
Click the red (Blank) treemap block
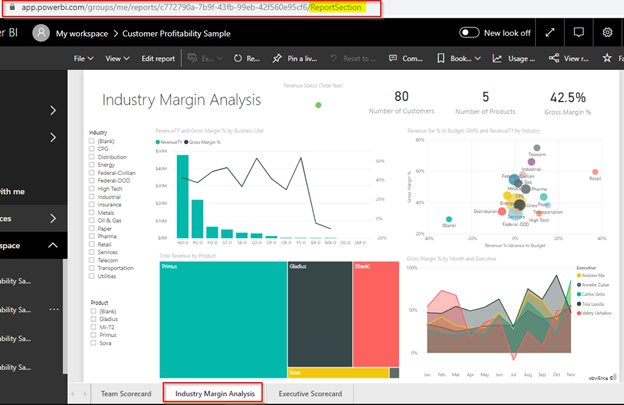pos(376,314)
